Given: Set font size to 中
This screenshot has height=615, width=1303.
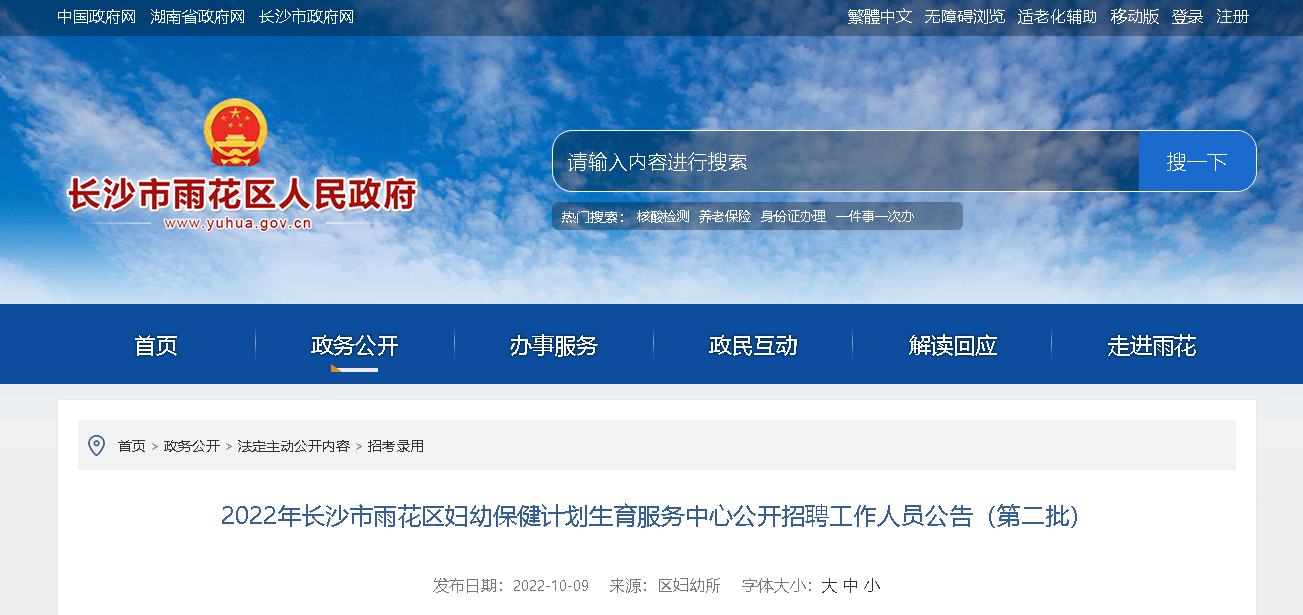Looking at the screenshot, I should click(851, 586).
